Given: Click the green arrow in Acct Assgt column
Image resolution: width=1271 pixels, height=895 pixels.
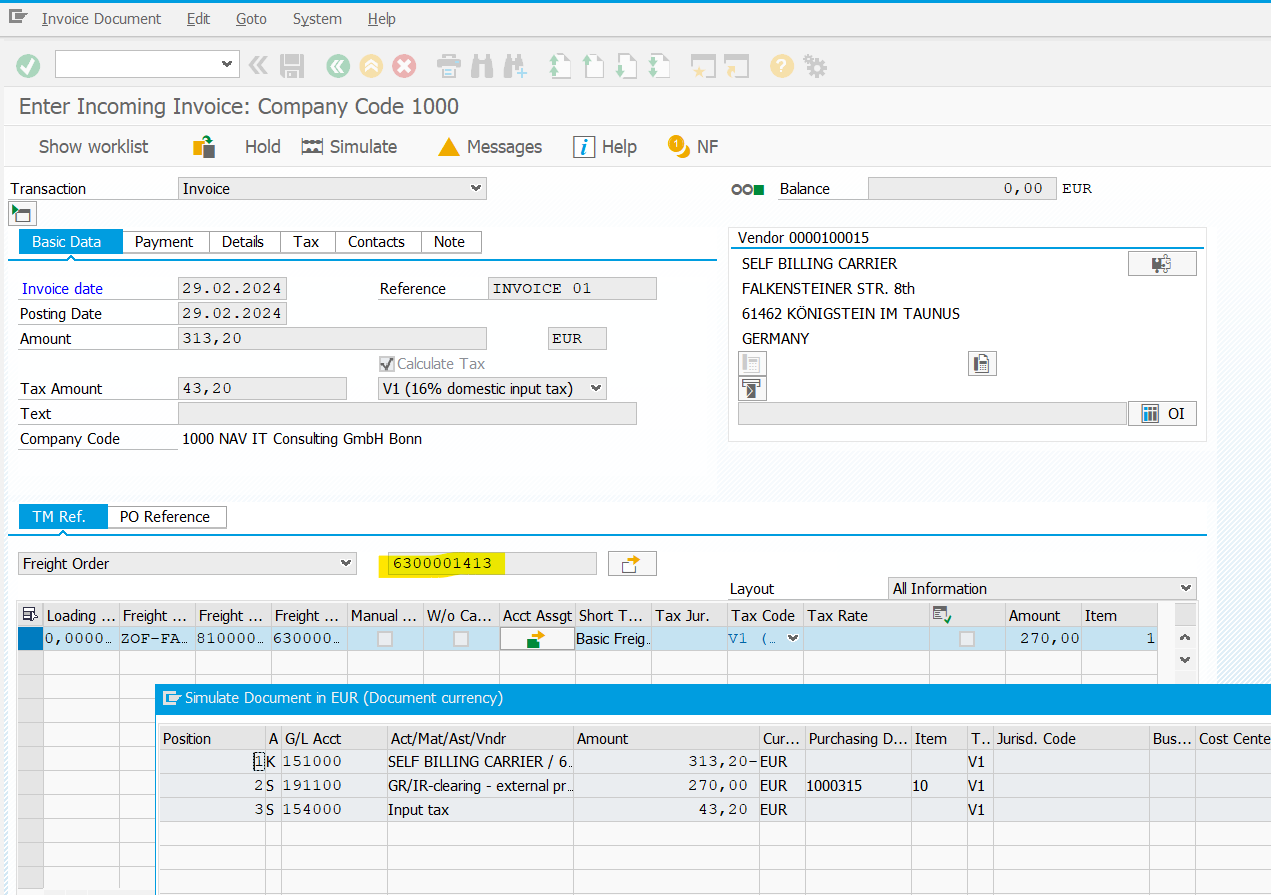Looking at the screenshot, I should pyautogui.click(x=536, y=637).
